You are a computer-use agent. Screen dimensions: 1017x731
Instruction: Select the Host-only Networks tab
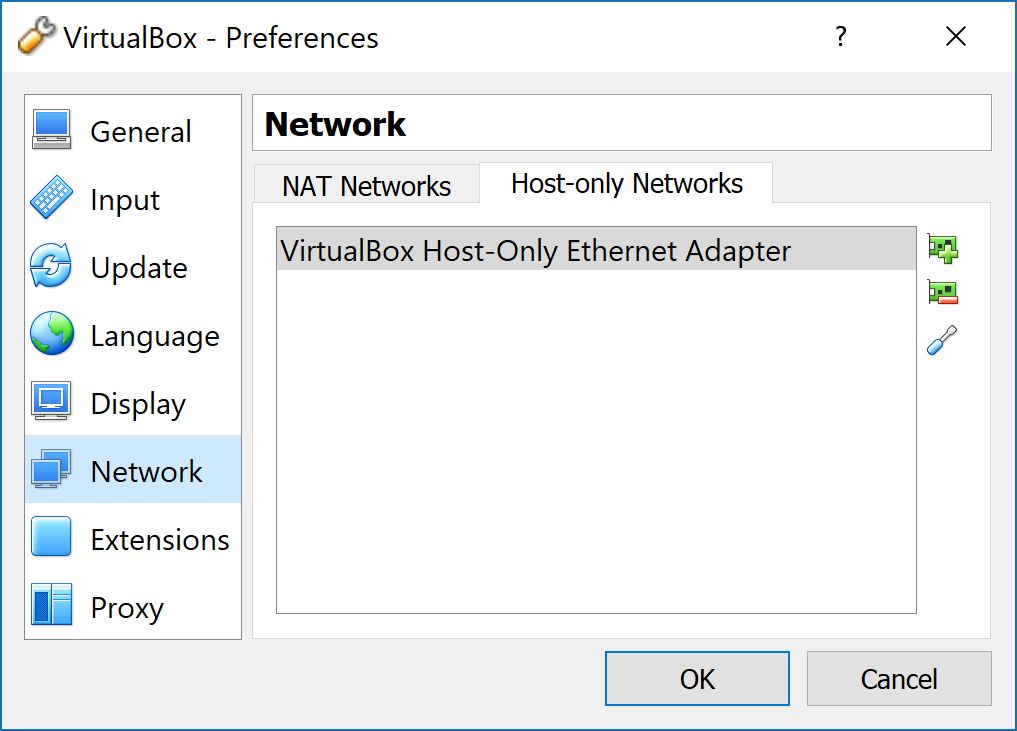(627, 184)
